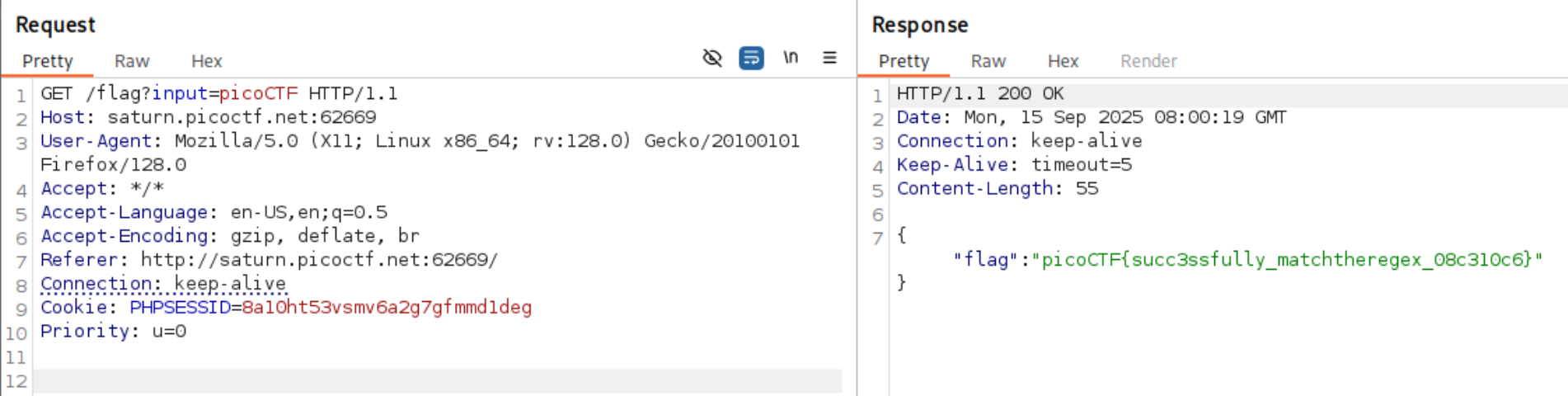1568x396 pixels.
Task: Click the Response Date header
Action: (1091, 118)
